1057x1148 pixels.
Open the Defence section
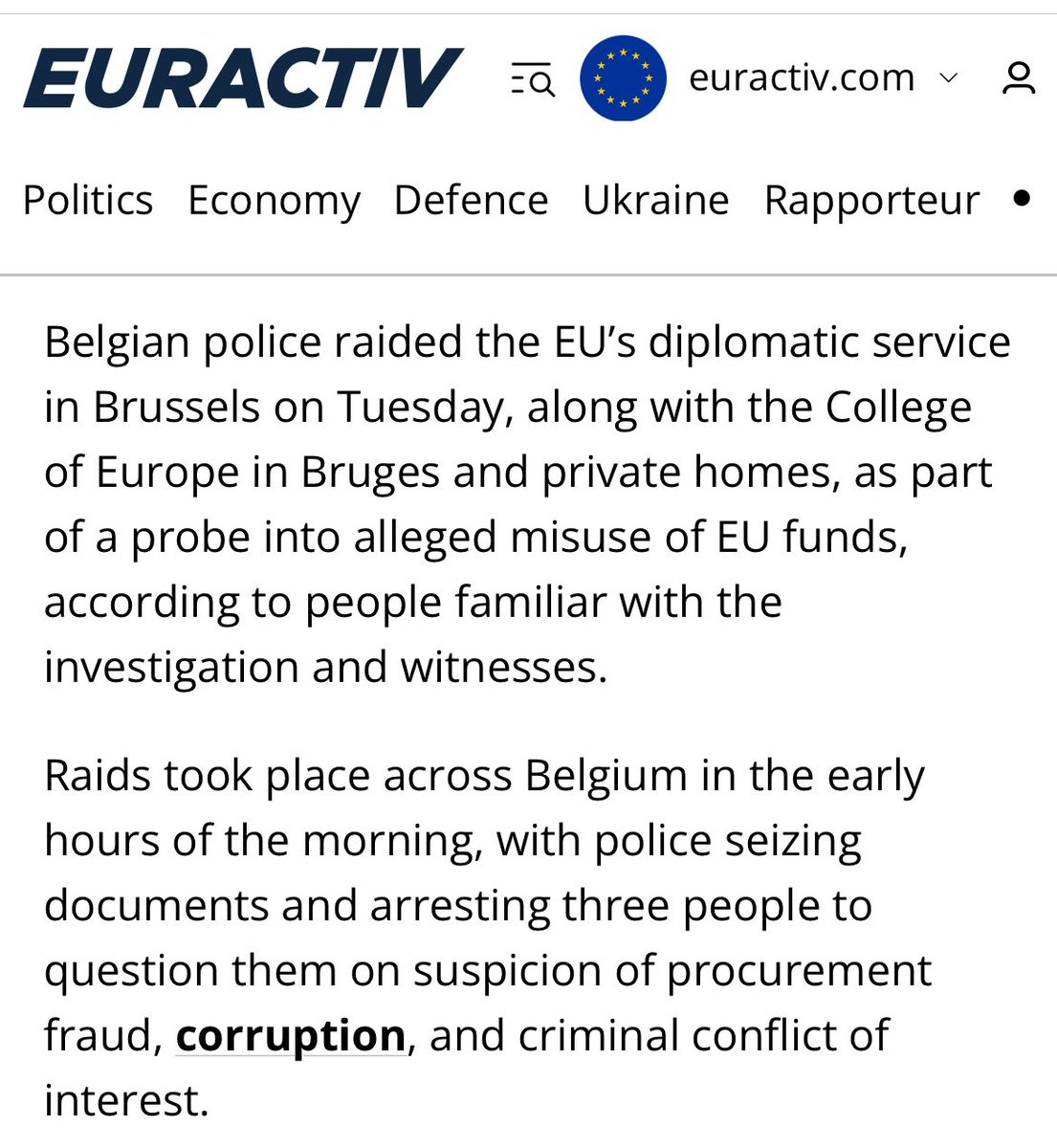coord(472,200)
